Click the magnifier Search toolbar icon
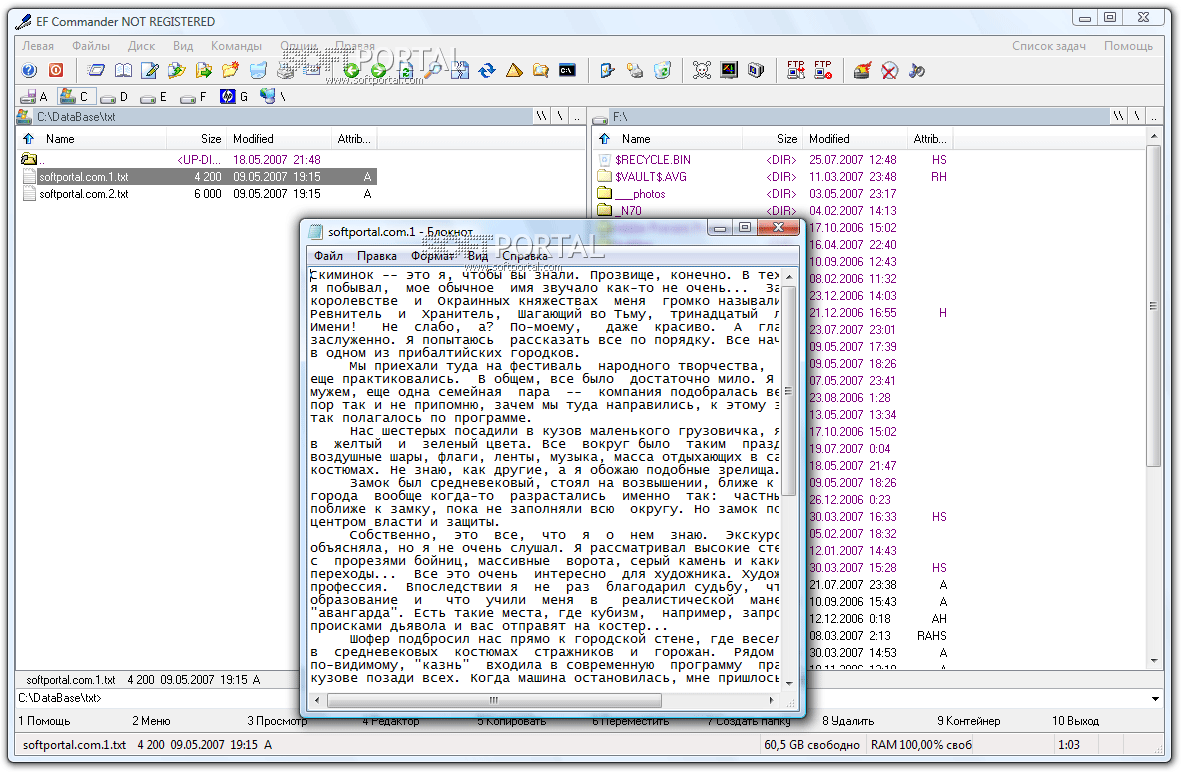1184x772 pixels. tap(433, 70)
